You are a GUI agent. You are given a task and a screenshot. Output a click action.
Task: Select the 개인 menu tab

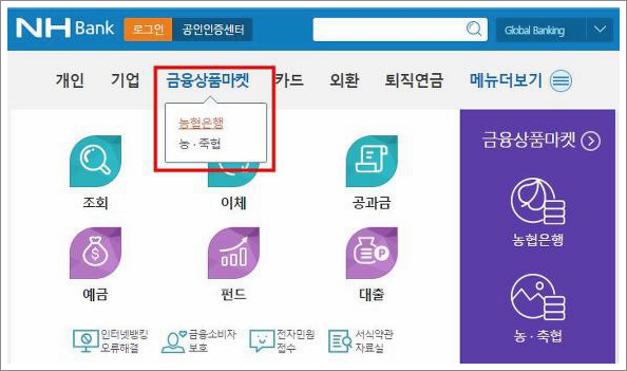coord(70,80)
